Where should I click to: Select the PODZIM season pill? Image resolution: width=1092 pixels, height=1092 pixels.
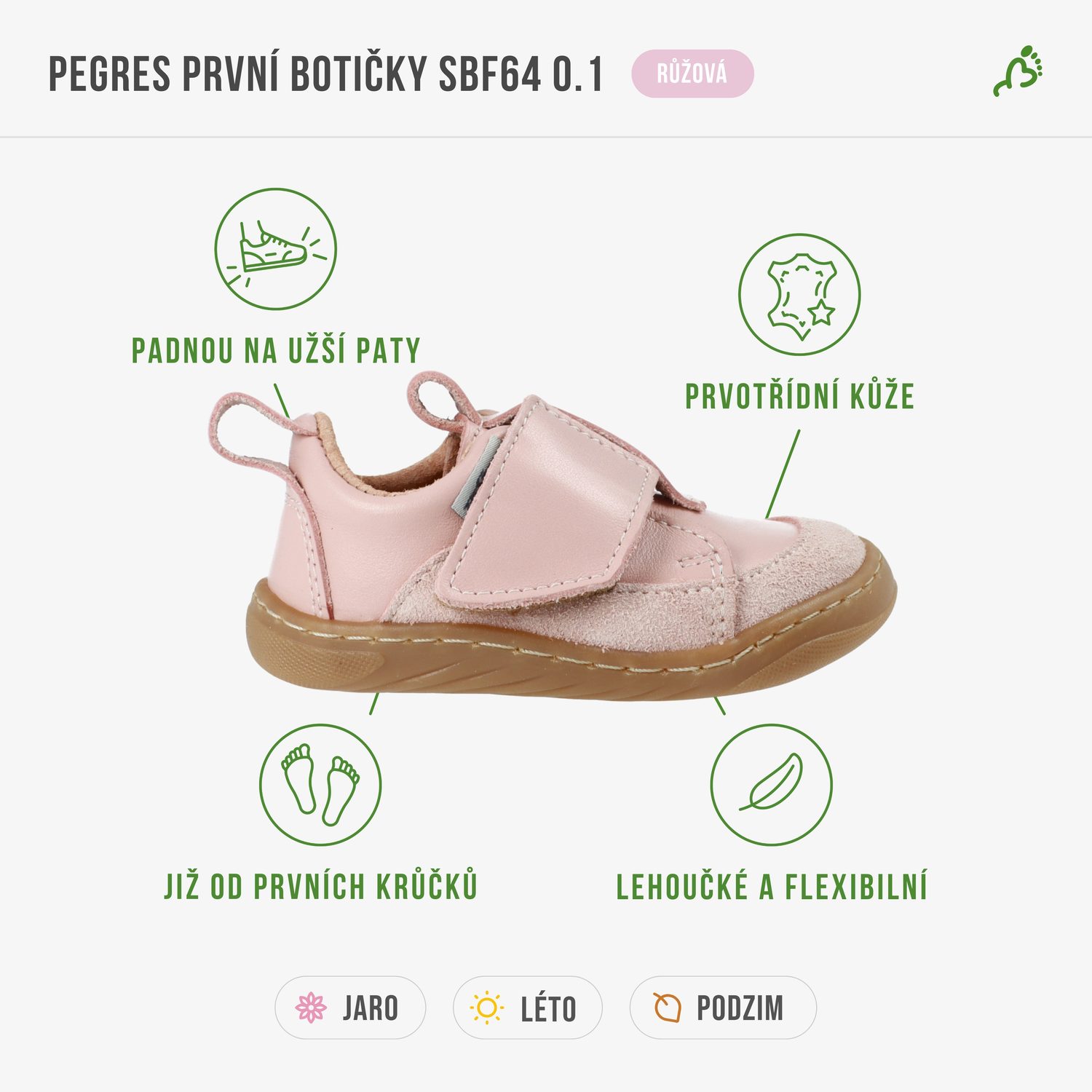click(723, 1008)
